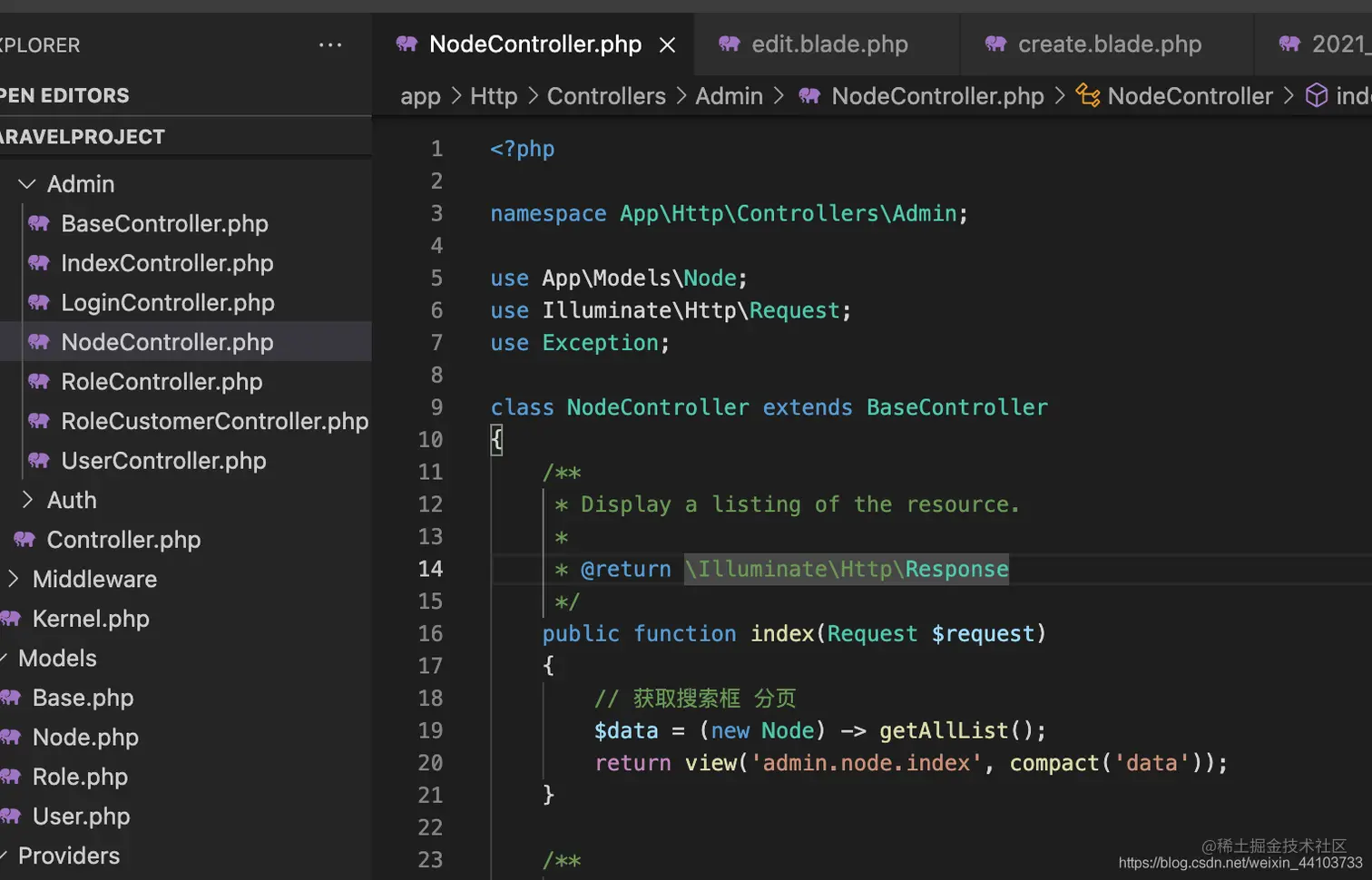
Task: Click the opening brace on line 10
Action: pyautogui.click(x=496, y=440)
